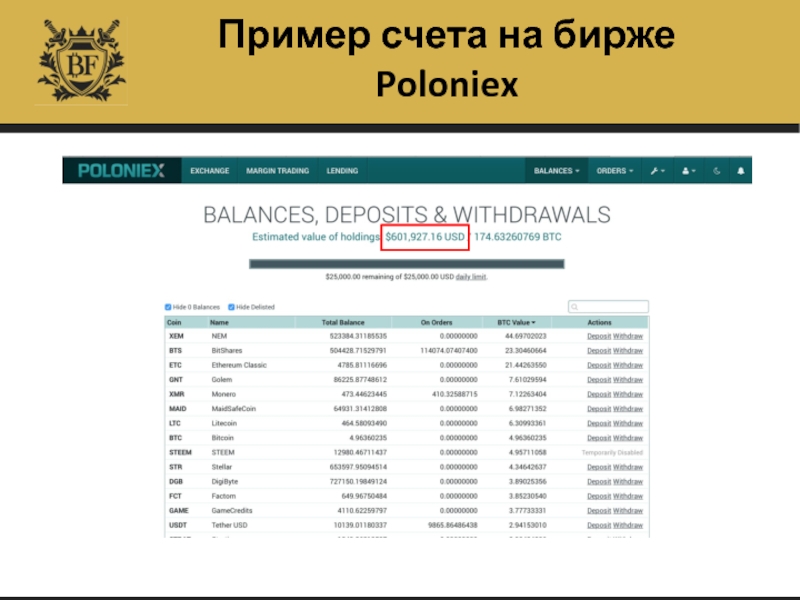
Task: Click Withdraw for GameCredits
Action: tap(628, 511)
